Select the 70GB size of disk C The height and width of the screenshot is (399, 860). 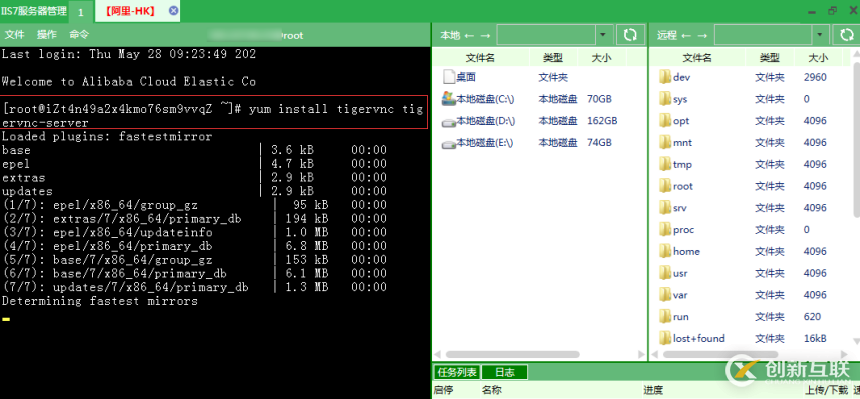coord(599,99)
